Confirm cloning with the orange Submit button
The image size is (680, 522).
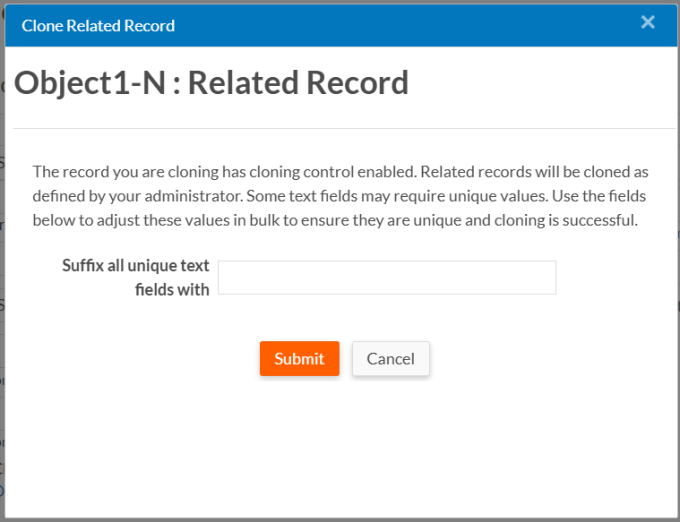pyautogui.click(x=299, y=359)
